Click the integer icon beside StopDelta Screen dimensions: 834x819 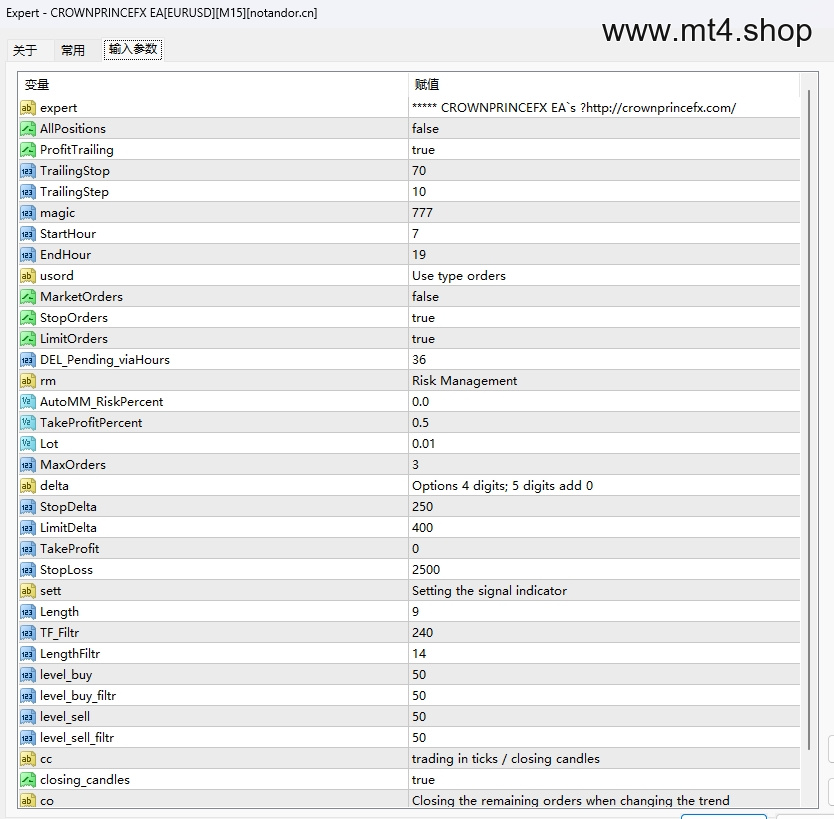tap(28, 507)
